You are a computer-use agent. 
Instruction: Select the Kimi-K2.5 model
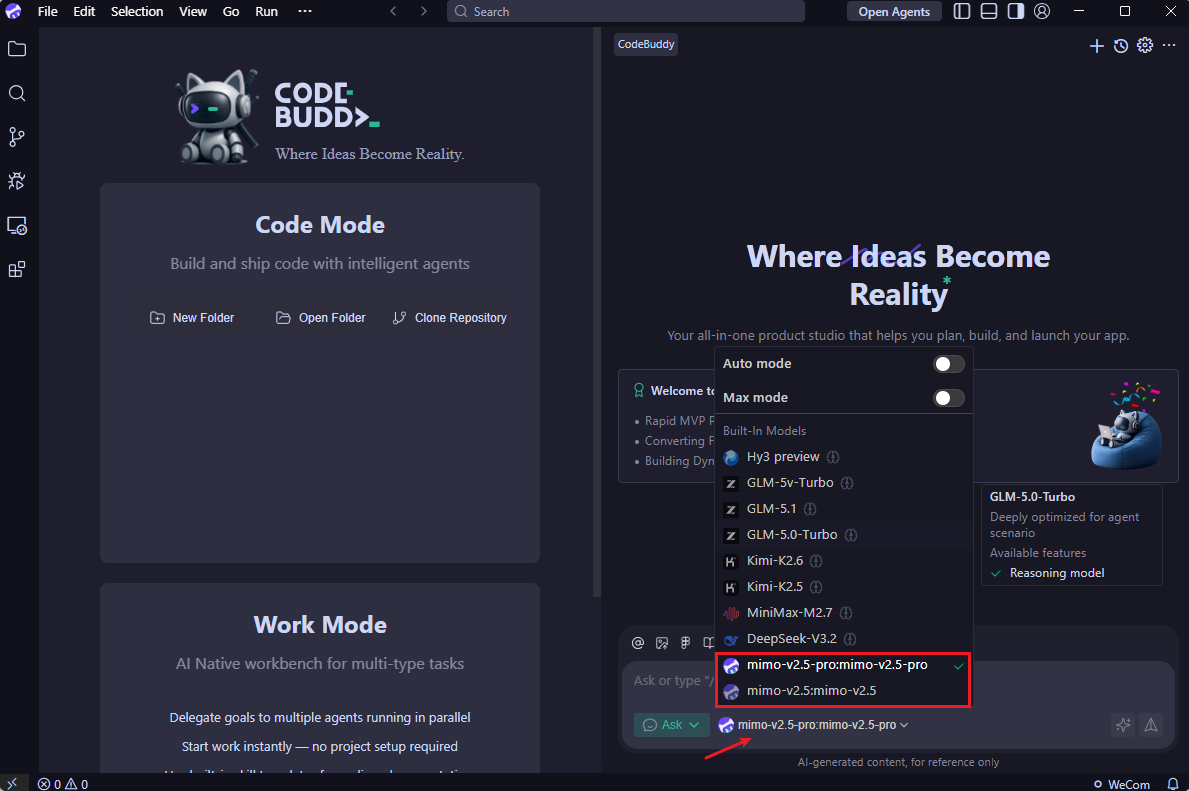coord(844,587)
